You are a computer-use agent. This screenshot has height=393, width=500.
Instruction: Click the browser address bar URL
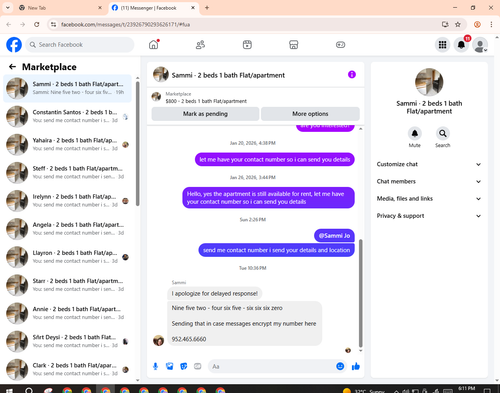pyautogui.click(x=125, y=24)
